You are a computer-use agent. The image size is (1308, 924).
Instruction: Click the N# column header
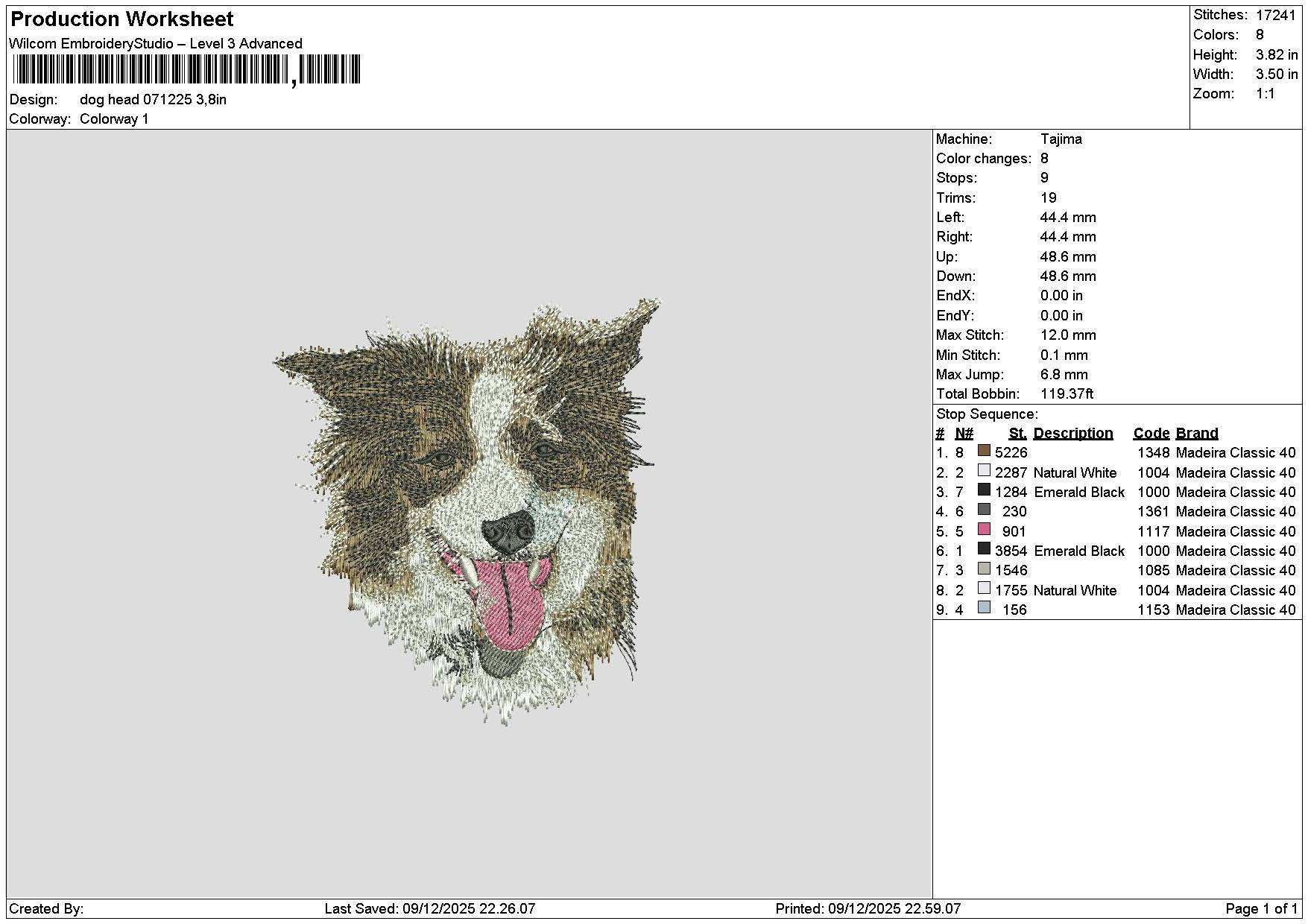coord(964,434)
